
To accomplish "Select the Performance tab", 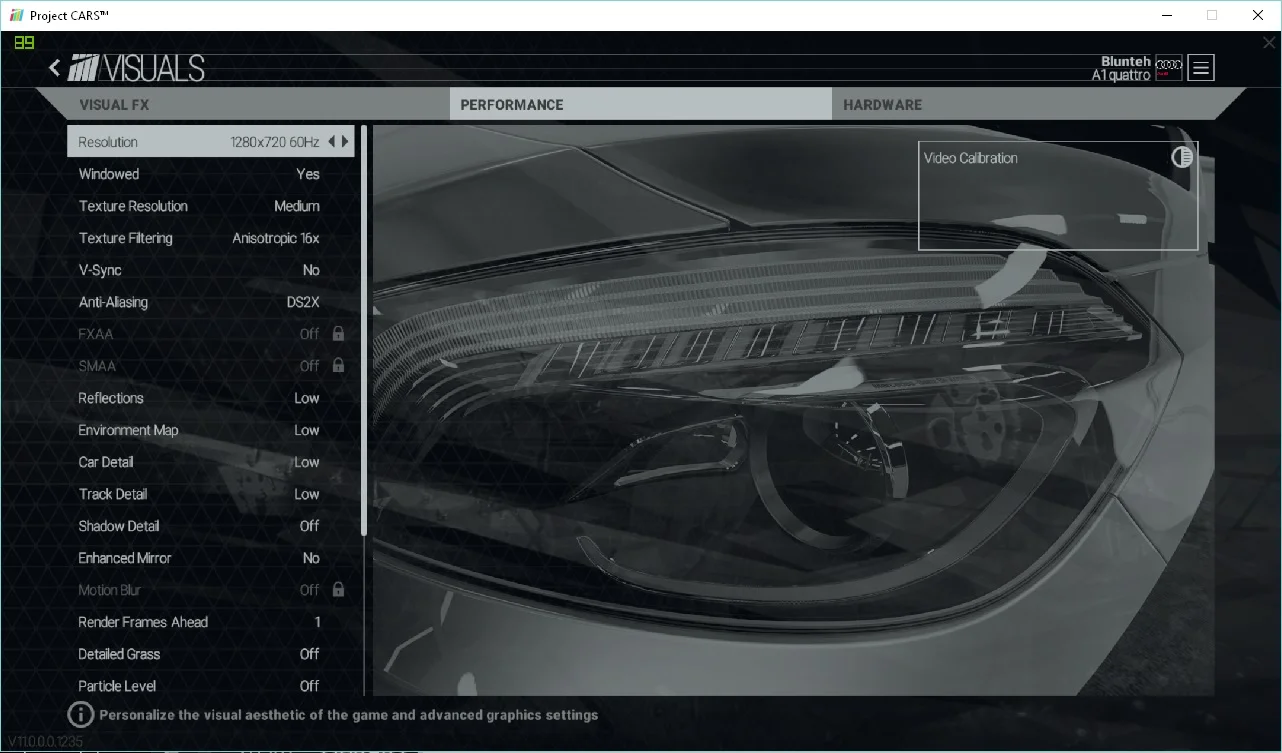I will pos(640,104).
